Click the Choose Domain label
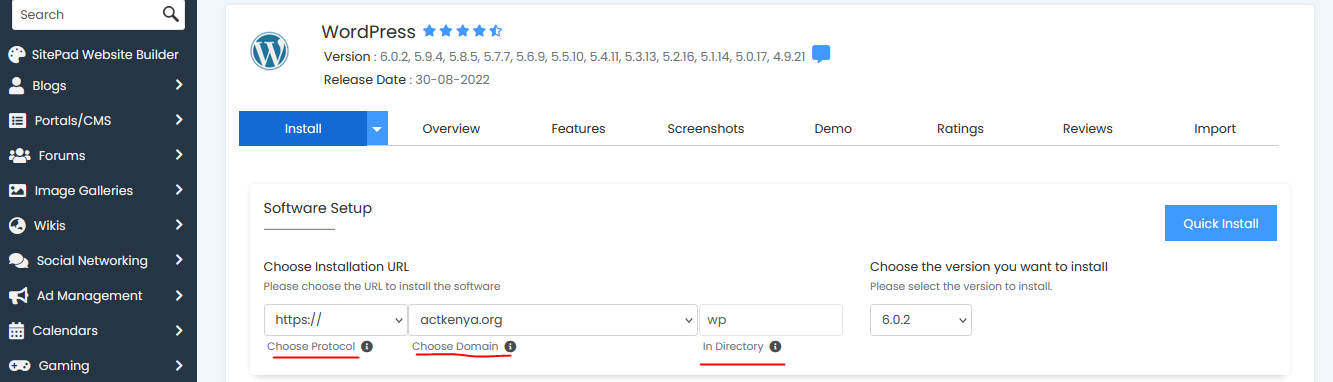Viewport: 1333px width, 382px height. 455,346
